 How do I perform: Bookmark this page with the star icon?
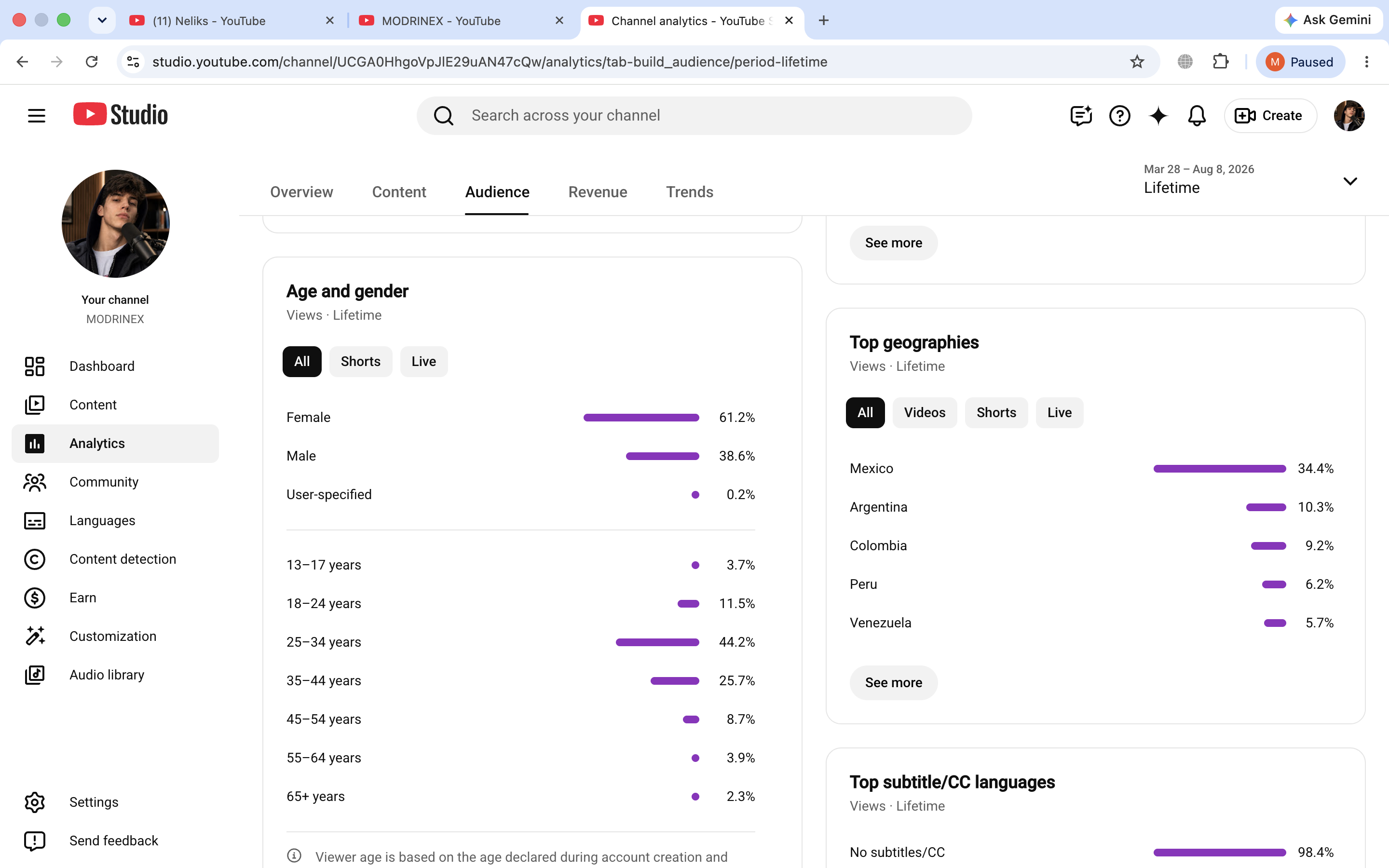coord(1137,62)
